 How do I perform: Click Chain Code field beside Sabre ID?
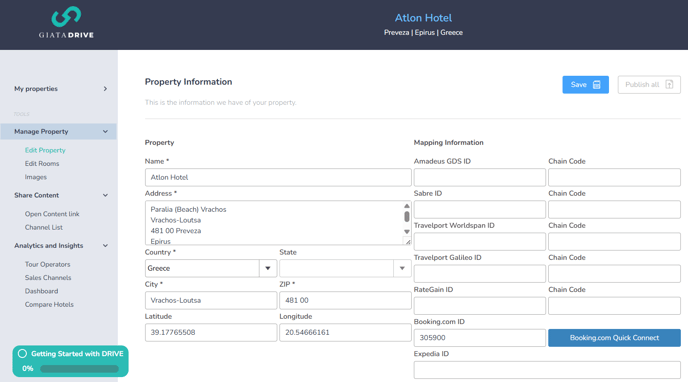(x=614, y=210)
